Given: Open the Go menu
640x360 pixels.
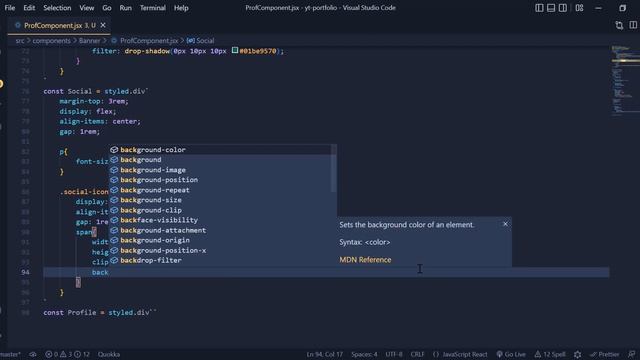Looking at the screenshot, I should [x=107, y=8].
